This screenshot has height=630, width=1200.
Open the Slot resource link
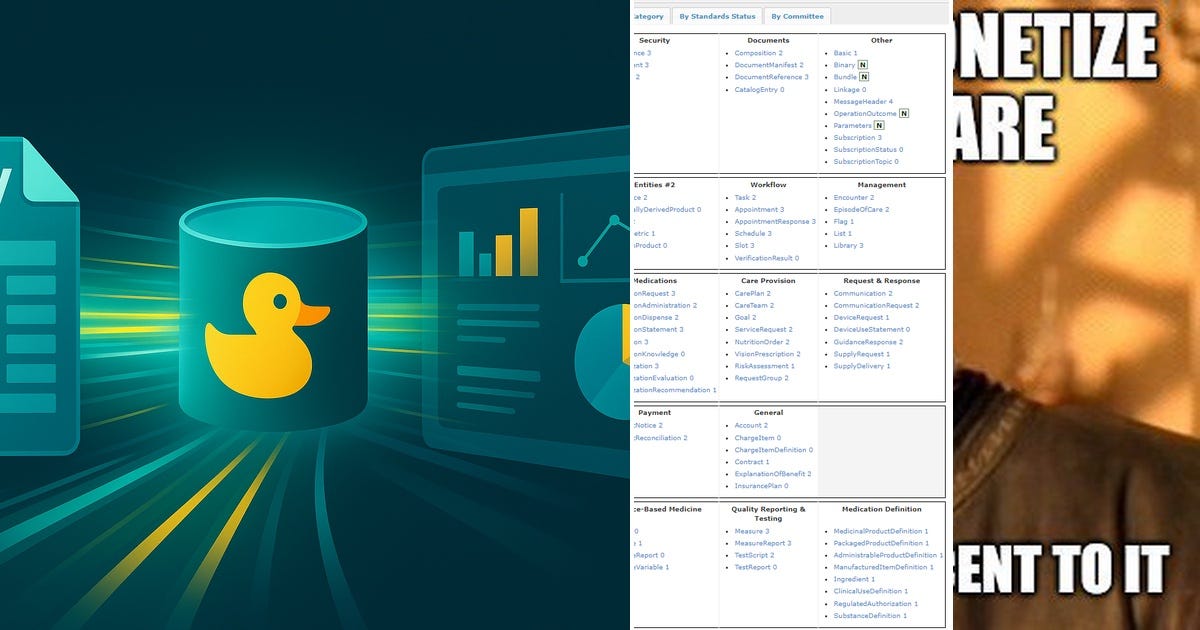pyautogui.click(x=742, y=246)
